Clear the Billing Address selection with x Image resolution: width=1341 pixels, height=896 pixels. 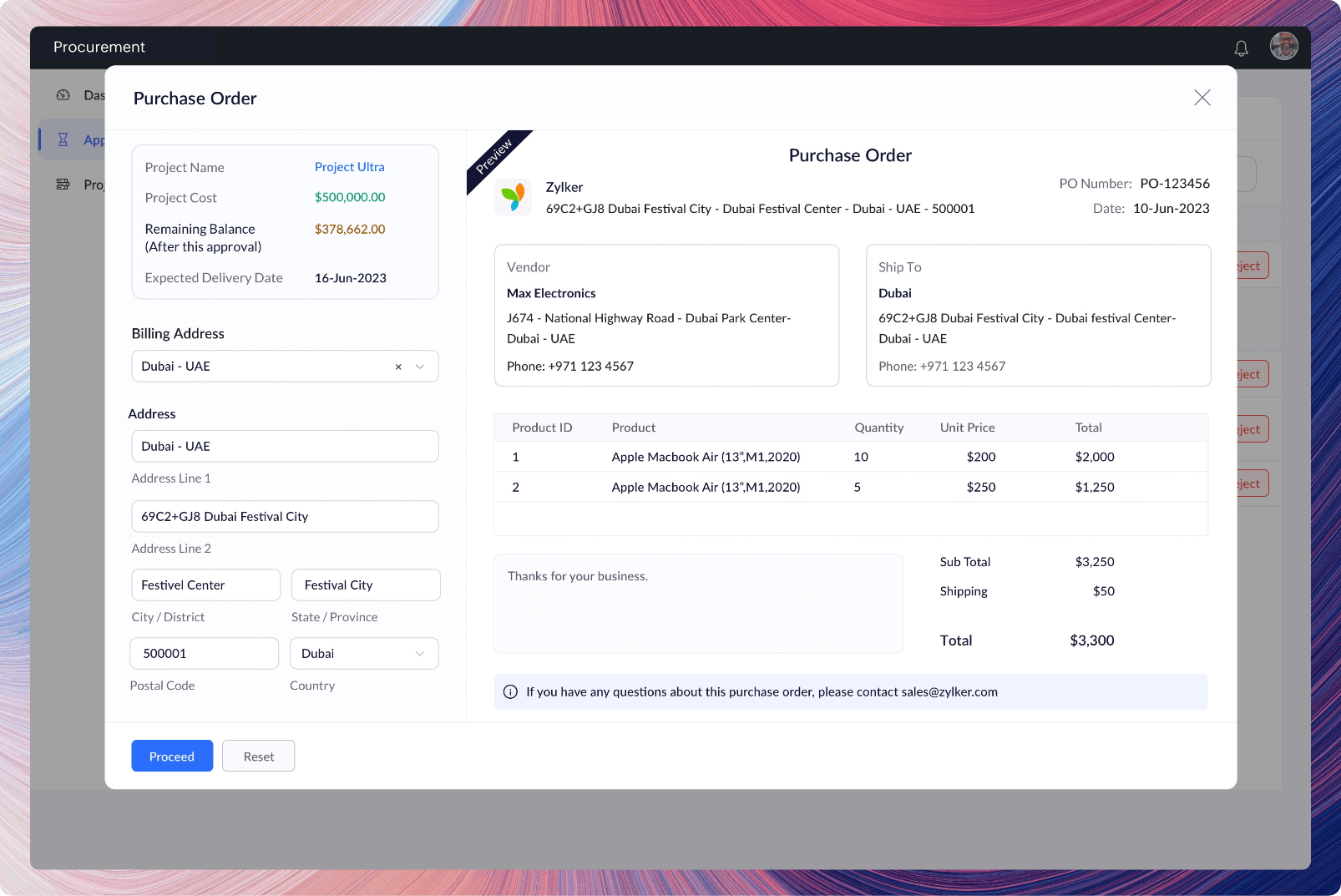398,367
